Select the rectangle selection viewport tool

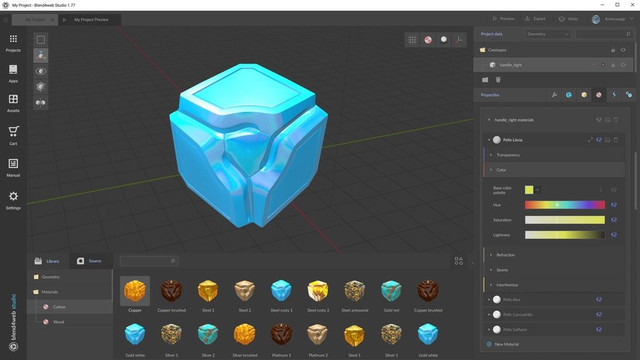tap(41, 40)
